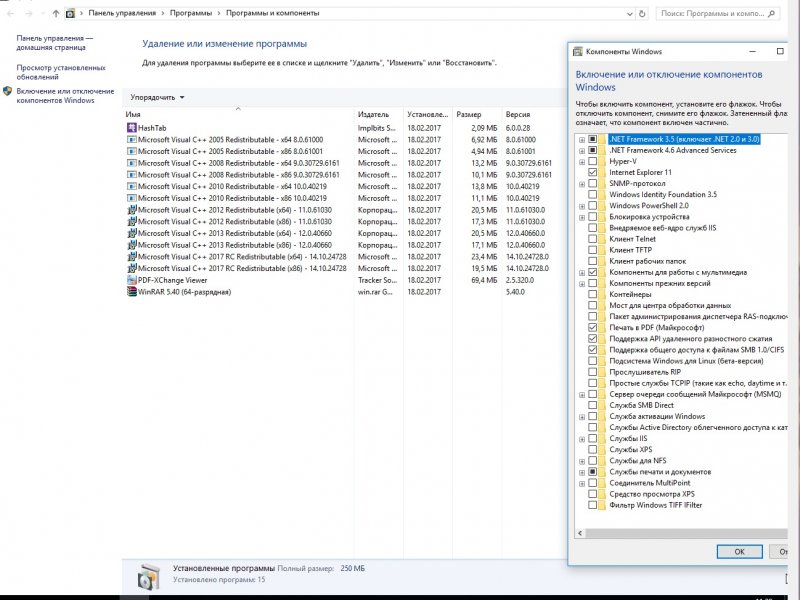Expand Компоненты для работы с мультимедиа node
This screenshot has width=800, height=600.
[x=582, y=272]
